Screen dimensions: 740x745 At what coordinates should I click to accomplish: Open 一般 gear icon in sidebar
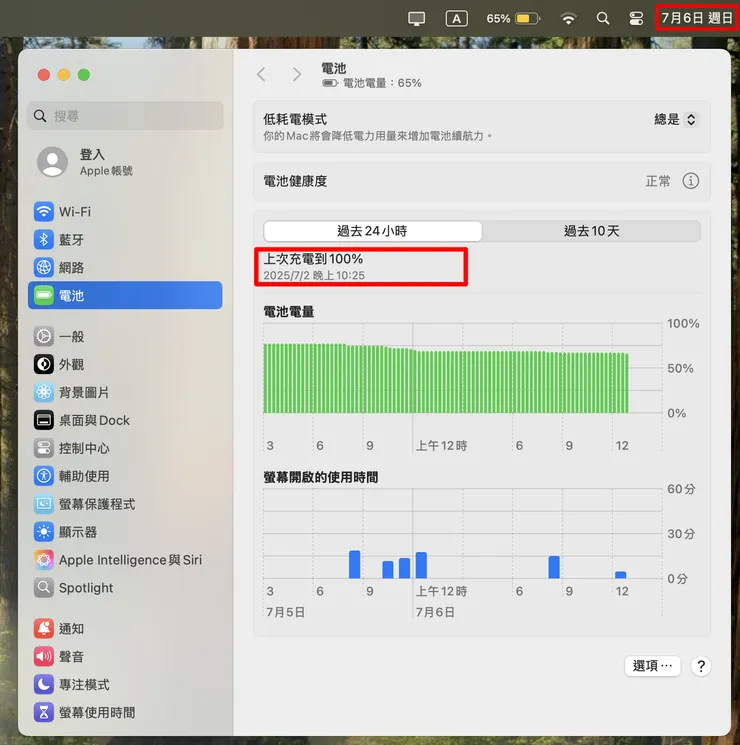click(44, 336)
